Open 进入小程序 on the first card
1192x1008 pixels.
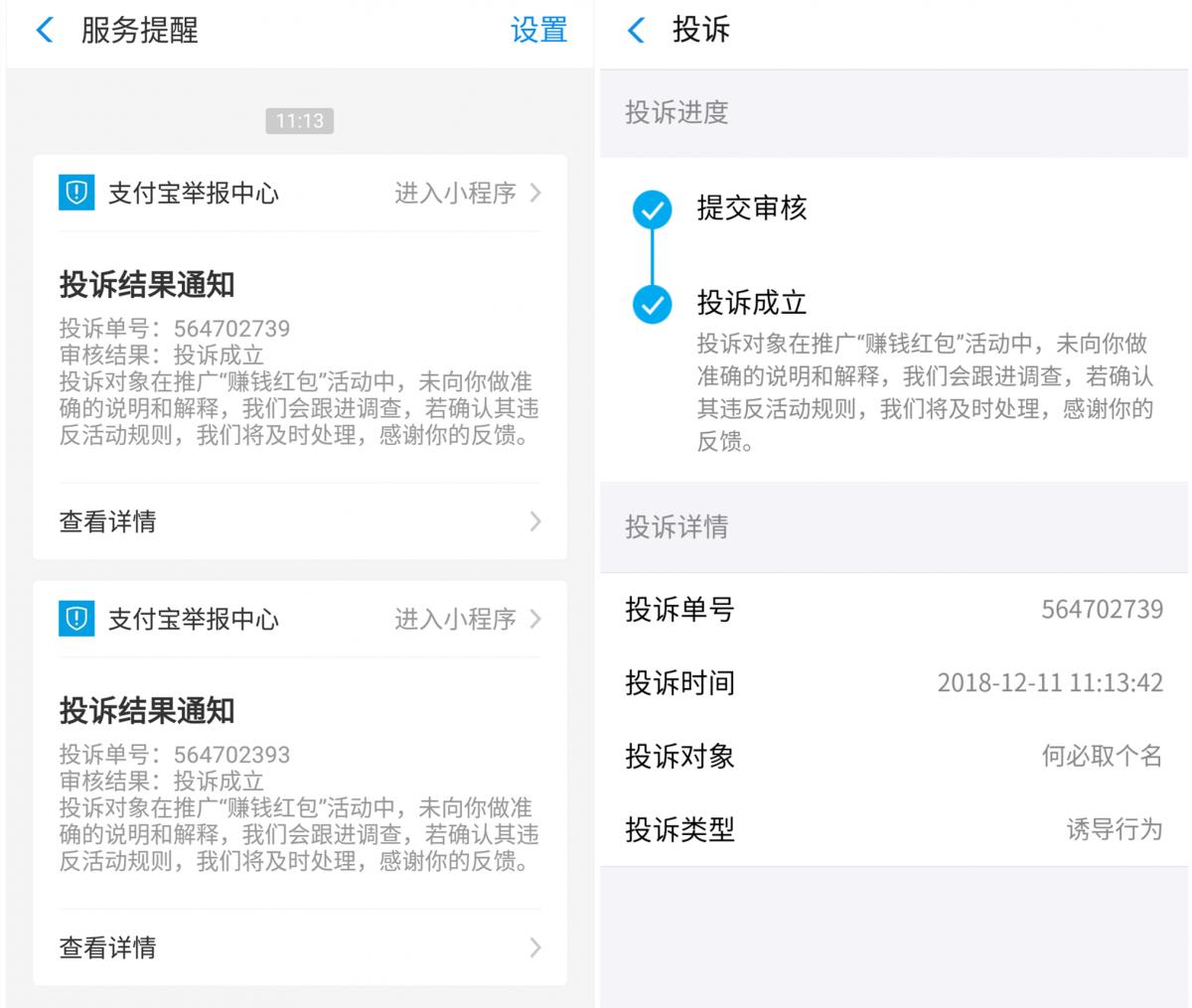pos(455,193)
